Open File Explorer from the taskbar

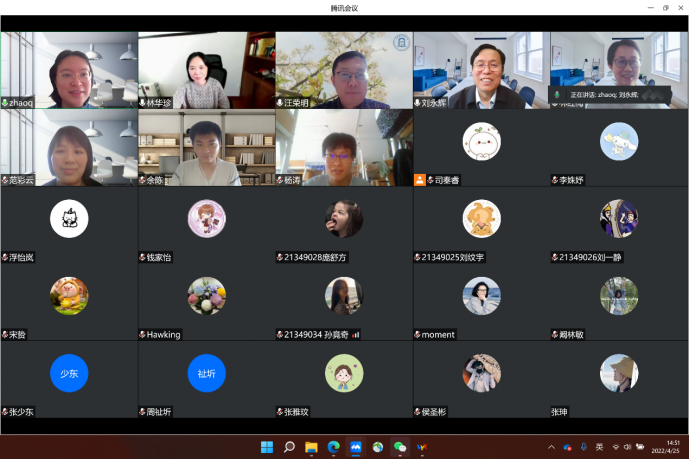click(311, 447)
